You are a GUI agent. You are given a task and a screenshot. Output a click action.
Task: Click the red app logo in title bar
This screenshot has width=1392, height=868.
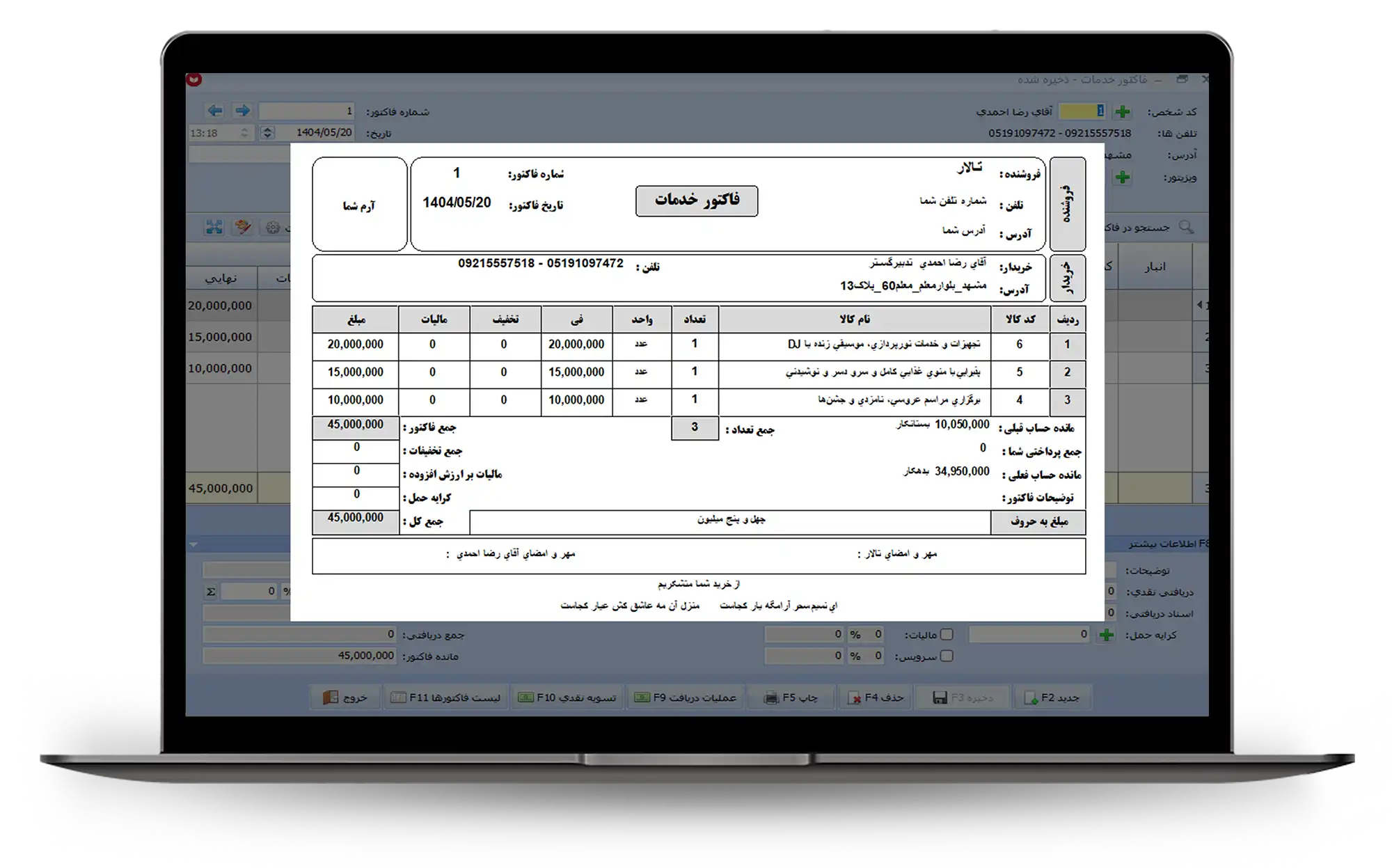(x=194, y=79)
